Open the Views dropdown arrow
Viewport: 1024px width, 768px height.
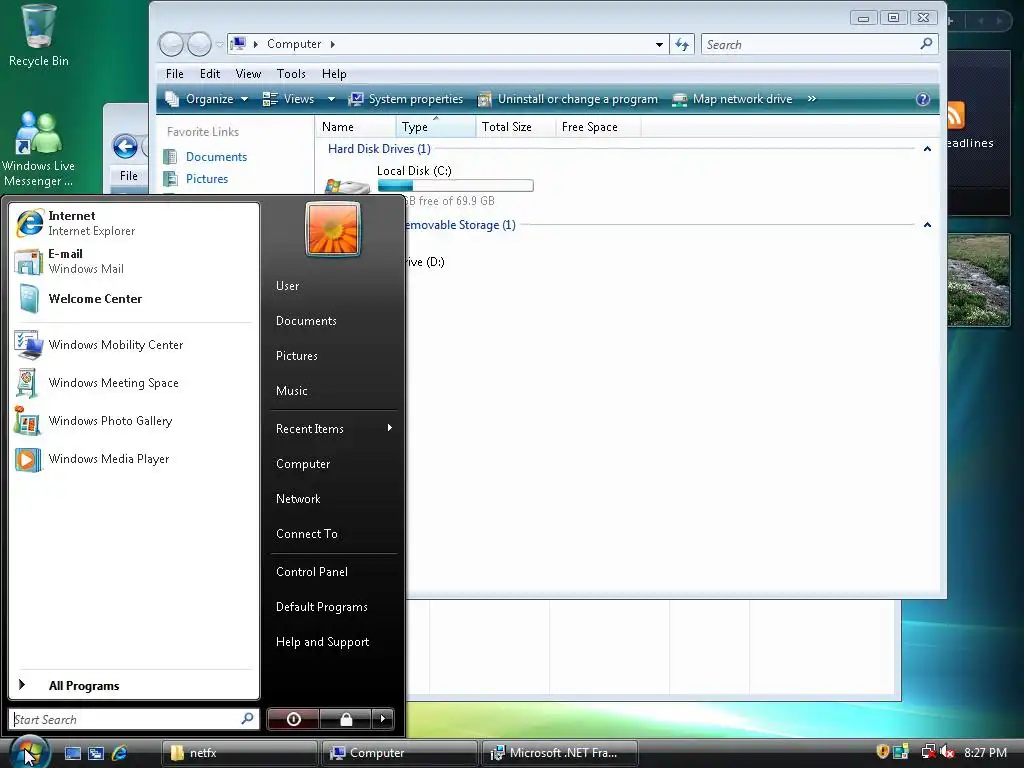331,99
